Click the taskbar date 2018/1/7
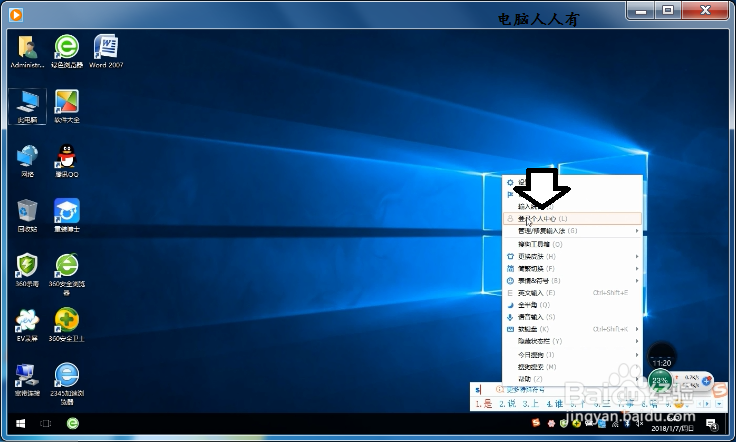This screenshot has height=442, width=736. point(672,428)
